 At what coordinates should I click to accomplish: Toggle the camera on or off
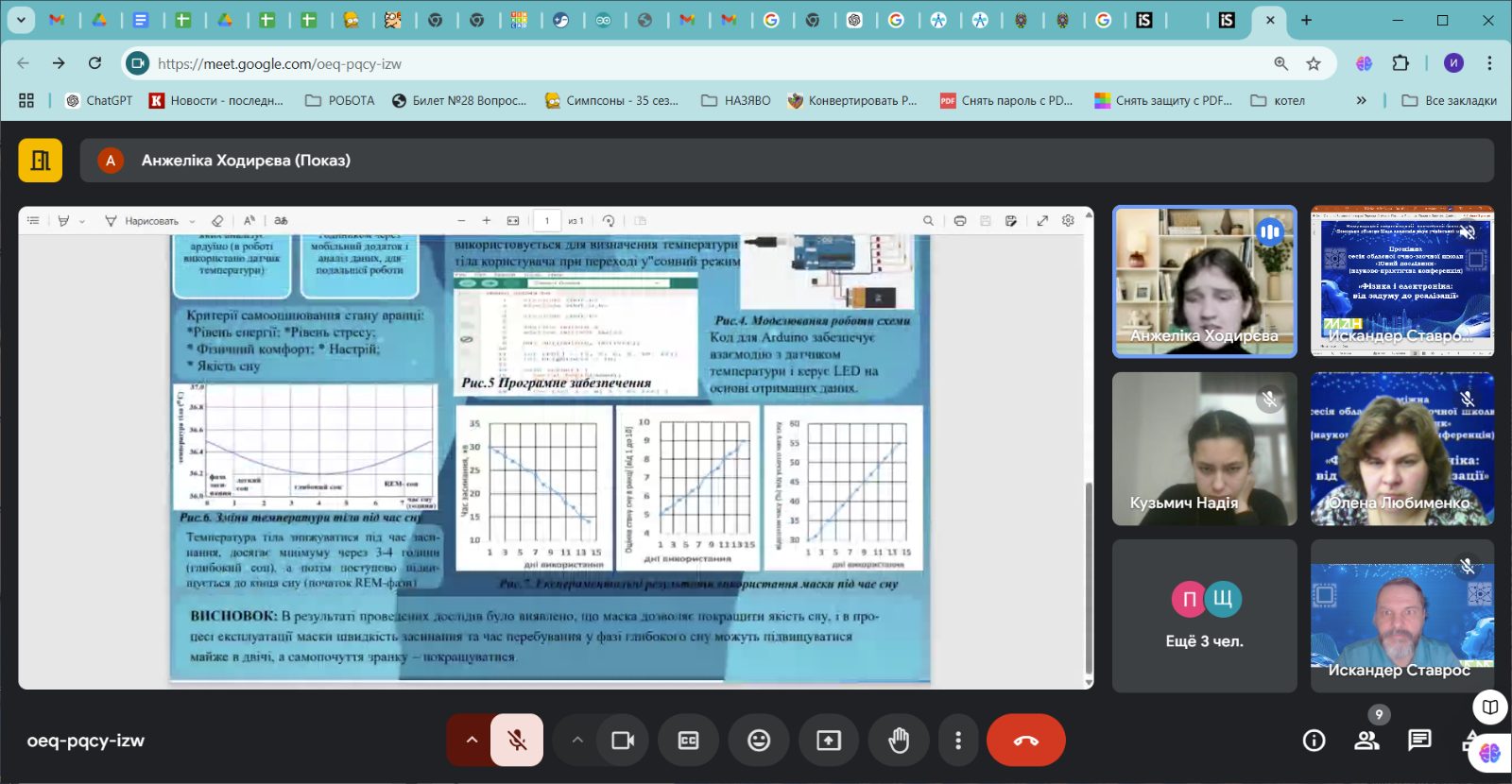[x=623, y=741]
